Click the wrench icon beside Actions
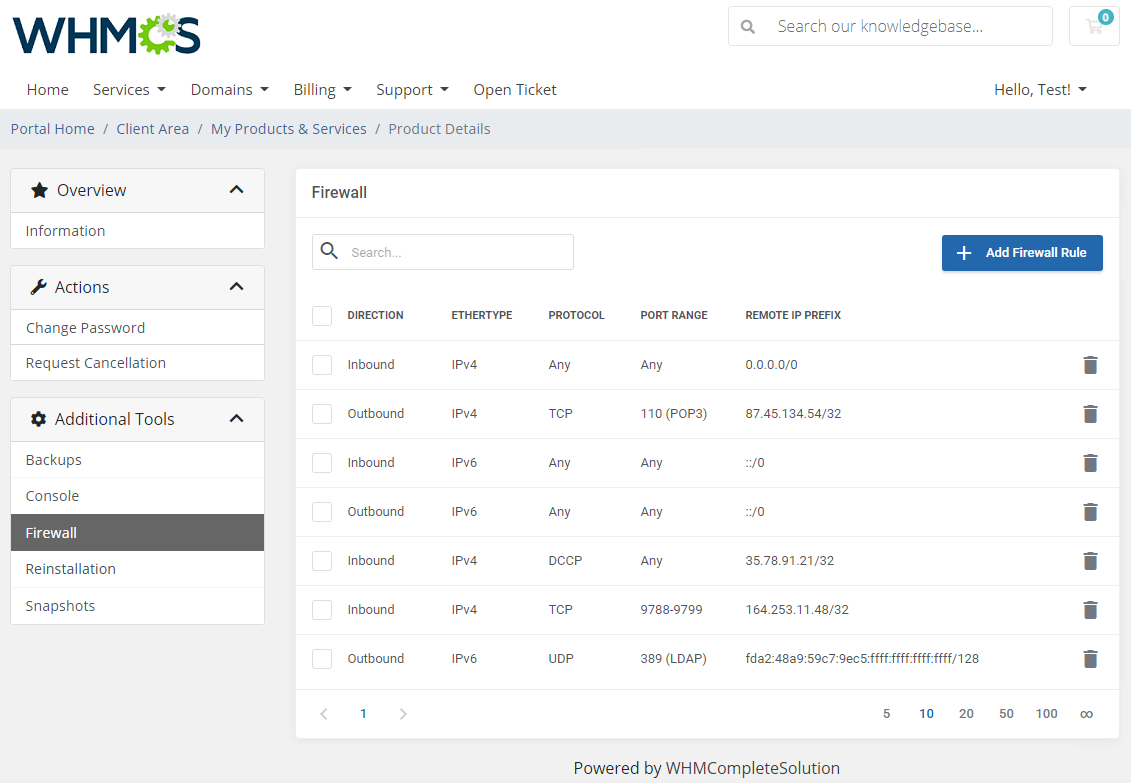The height and width of the screenshot is (783, 1131). [x=40, y=287]
